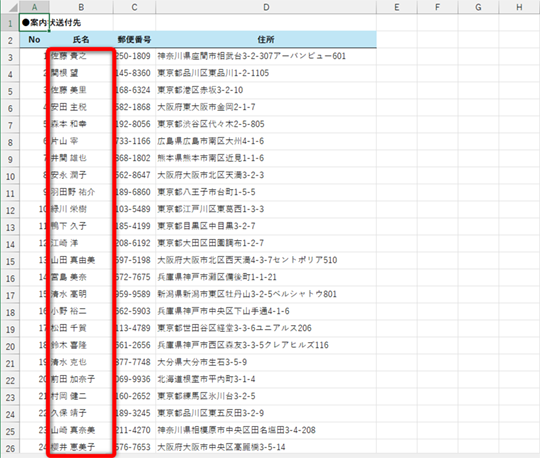This screenshot has height=458, width=540.
Task: Click the postal code ending 5489
Action: (x=134, y=209)
